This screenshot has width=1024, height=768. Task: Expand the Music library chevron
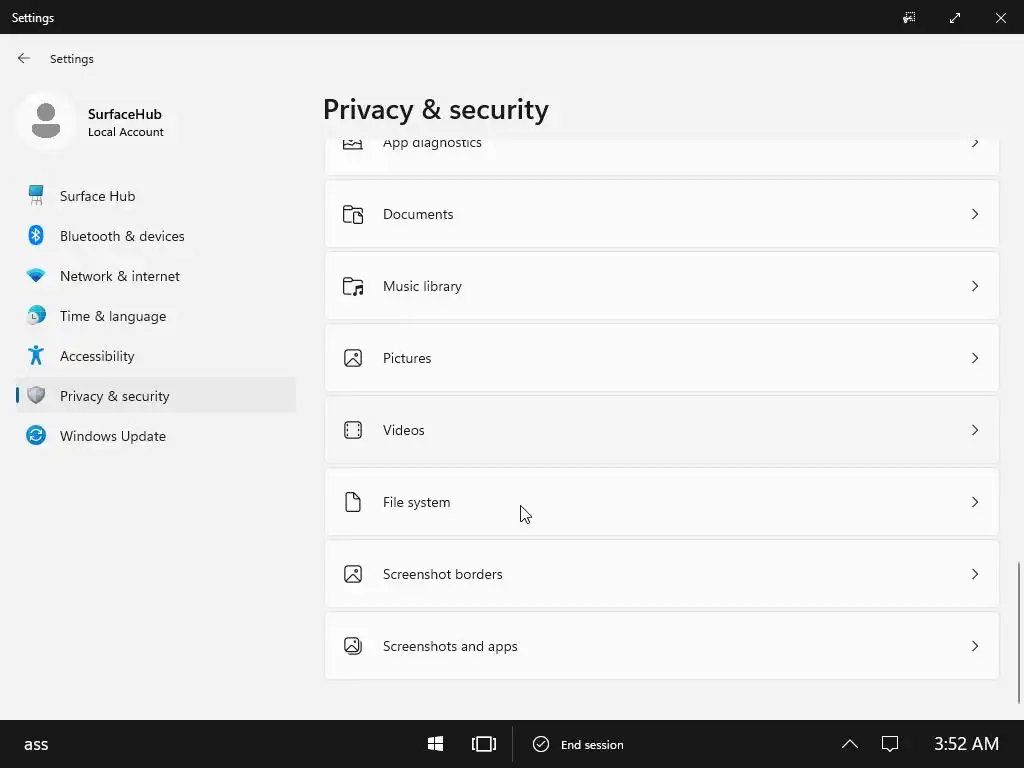[x=975, y=286]
